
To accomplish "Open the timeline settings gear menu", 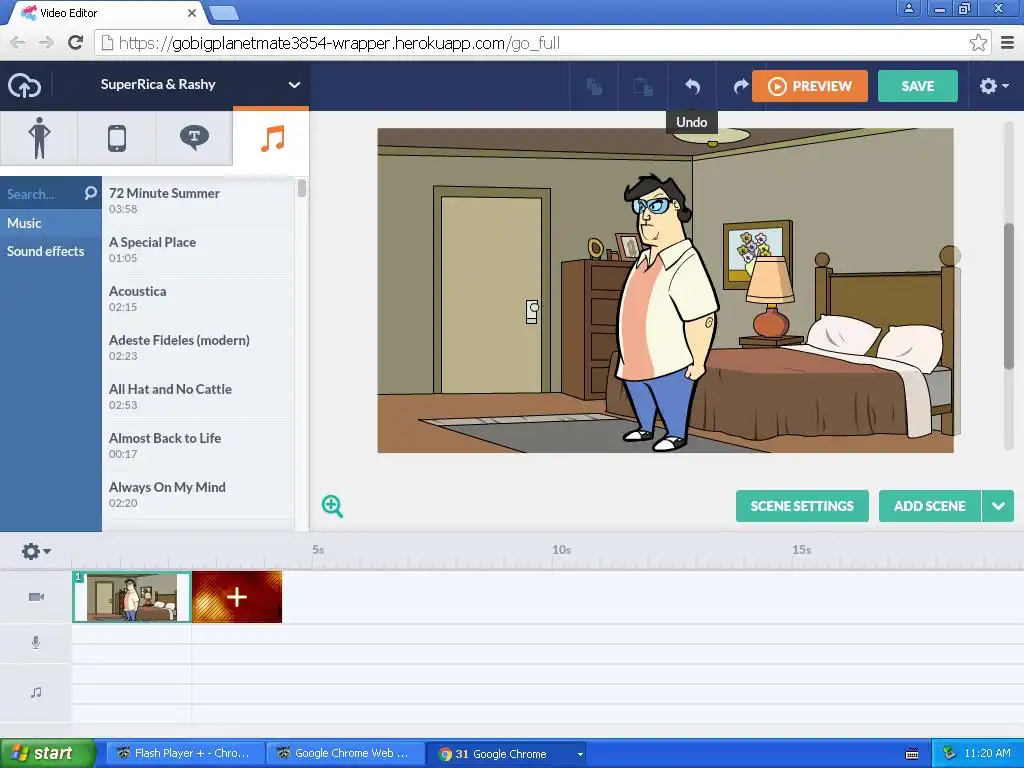I will click(36, 552).
